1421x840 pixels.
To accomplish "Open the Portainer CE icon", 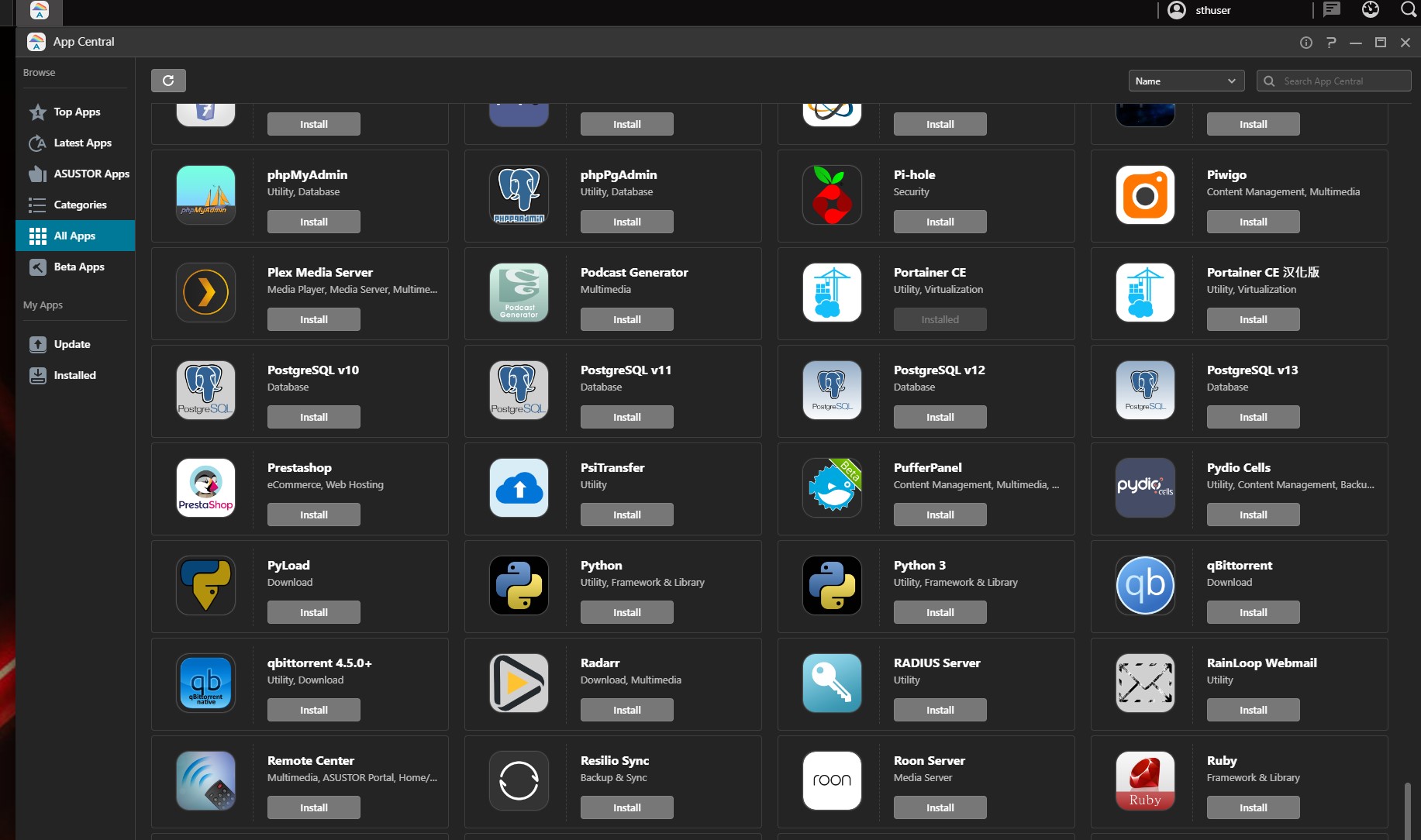I will (832, 293).
